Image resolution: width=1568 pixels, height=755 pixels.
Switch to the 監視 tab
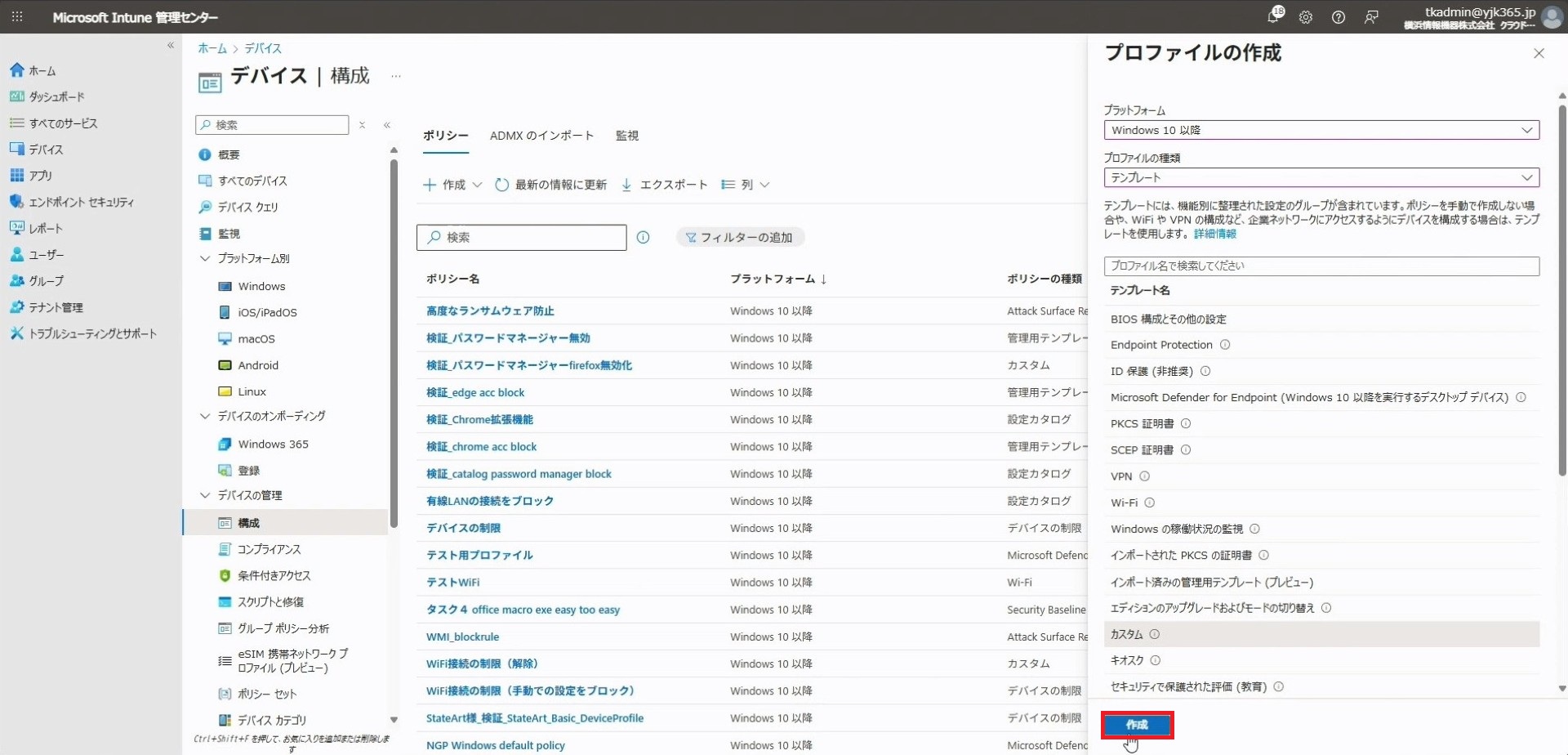626,136
